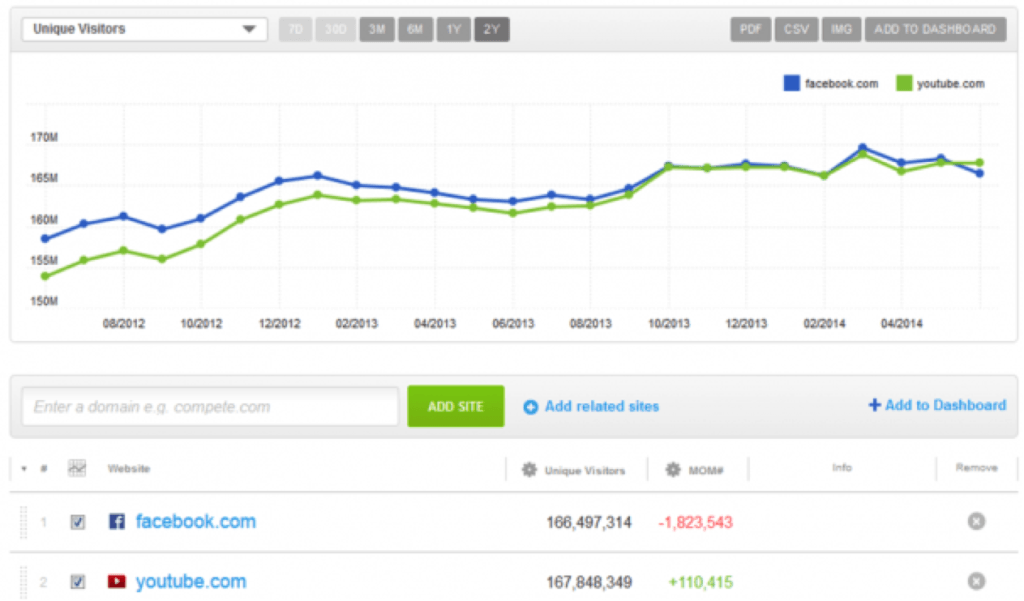Uncheck the facebook.com checkbox

click(77, 521)
